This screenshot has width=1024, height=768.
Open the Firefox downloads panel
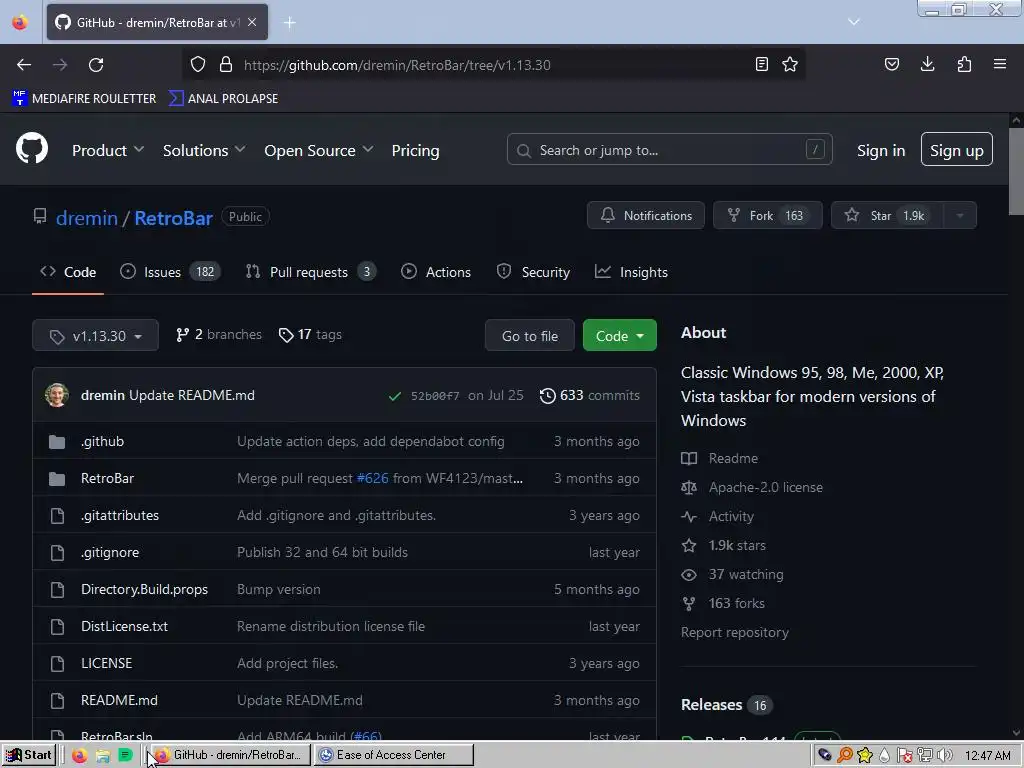(x=927, y=64)
